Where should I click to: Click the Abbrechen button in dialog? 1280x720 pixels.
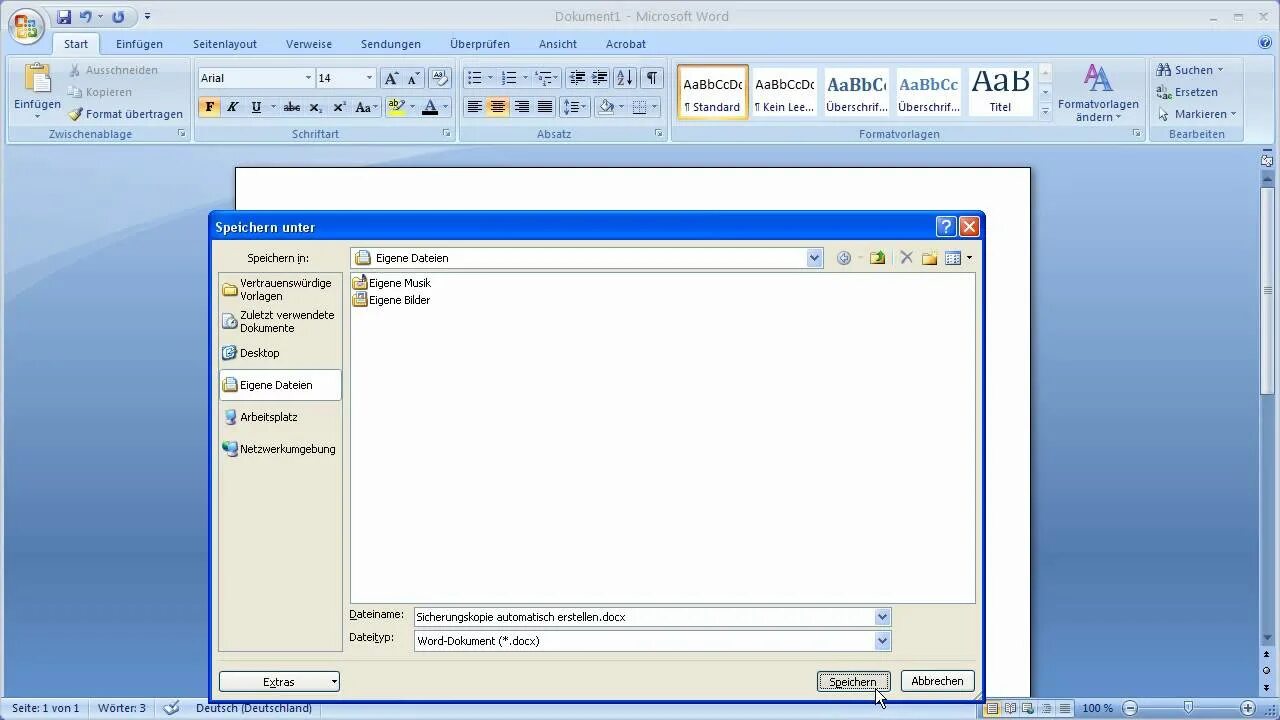tap(937, 681)
